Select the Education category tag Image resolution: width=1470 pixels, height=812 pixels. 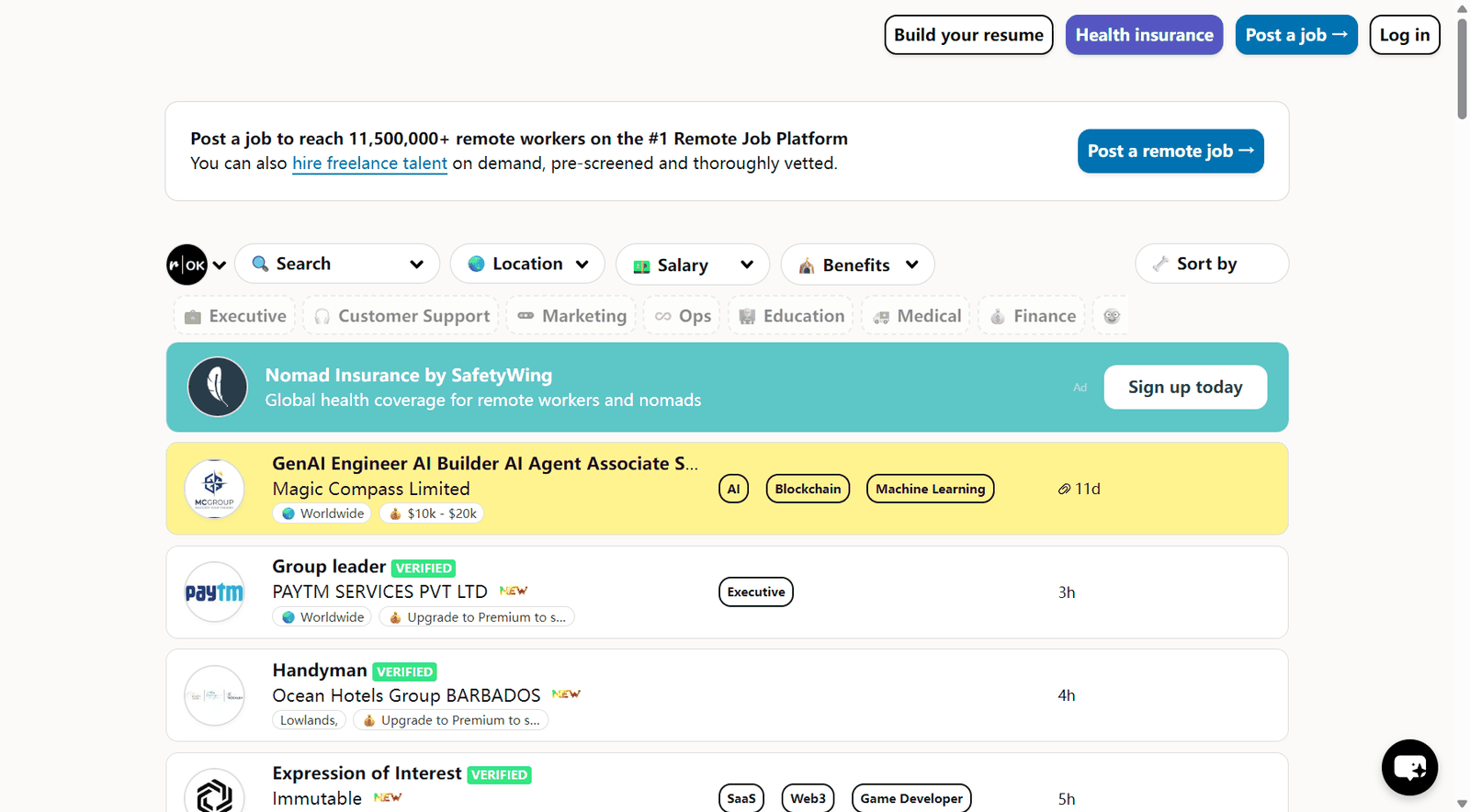[791, 316]
